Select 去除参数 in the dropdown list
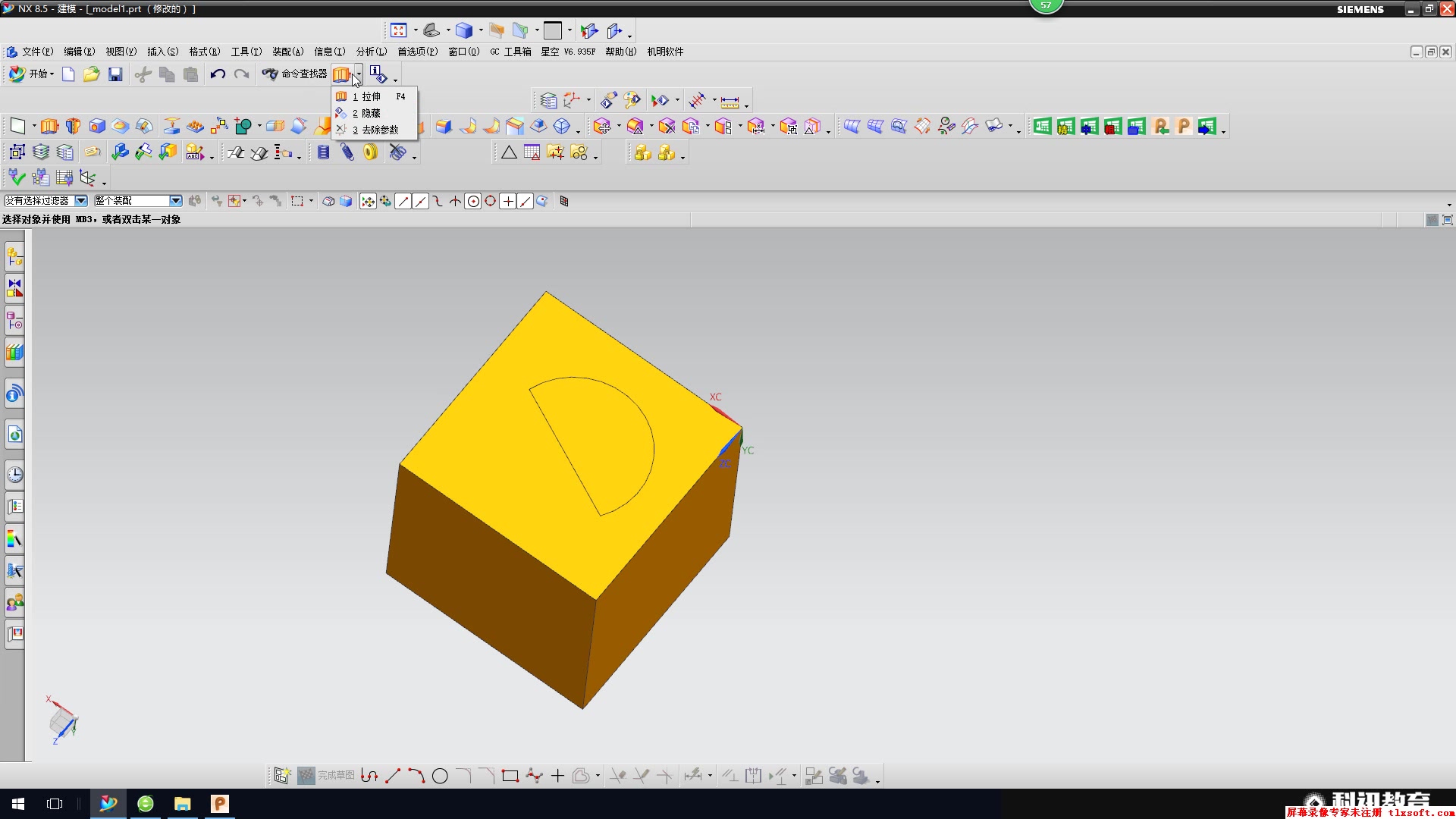1456x819 pixels. pos(379,130)
